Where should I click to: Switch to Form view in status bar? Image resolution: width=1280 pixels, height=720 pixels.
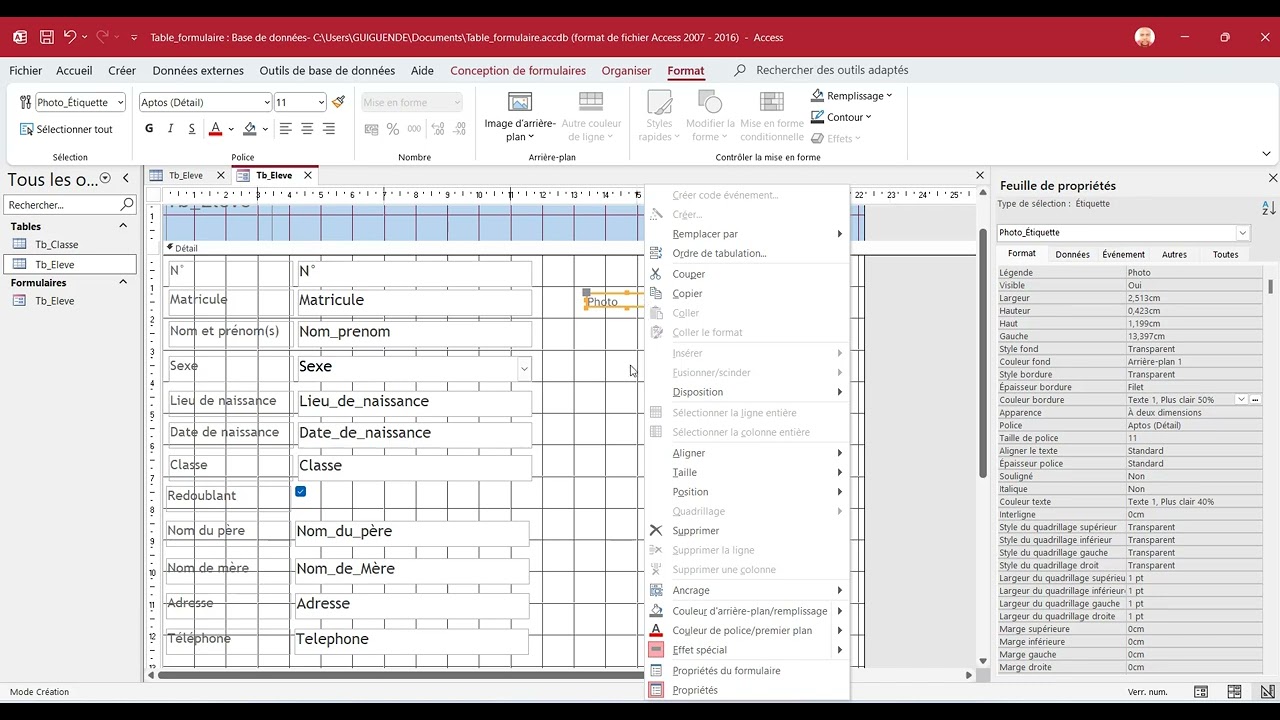[x=1201, y=692]
